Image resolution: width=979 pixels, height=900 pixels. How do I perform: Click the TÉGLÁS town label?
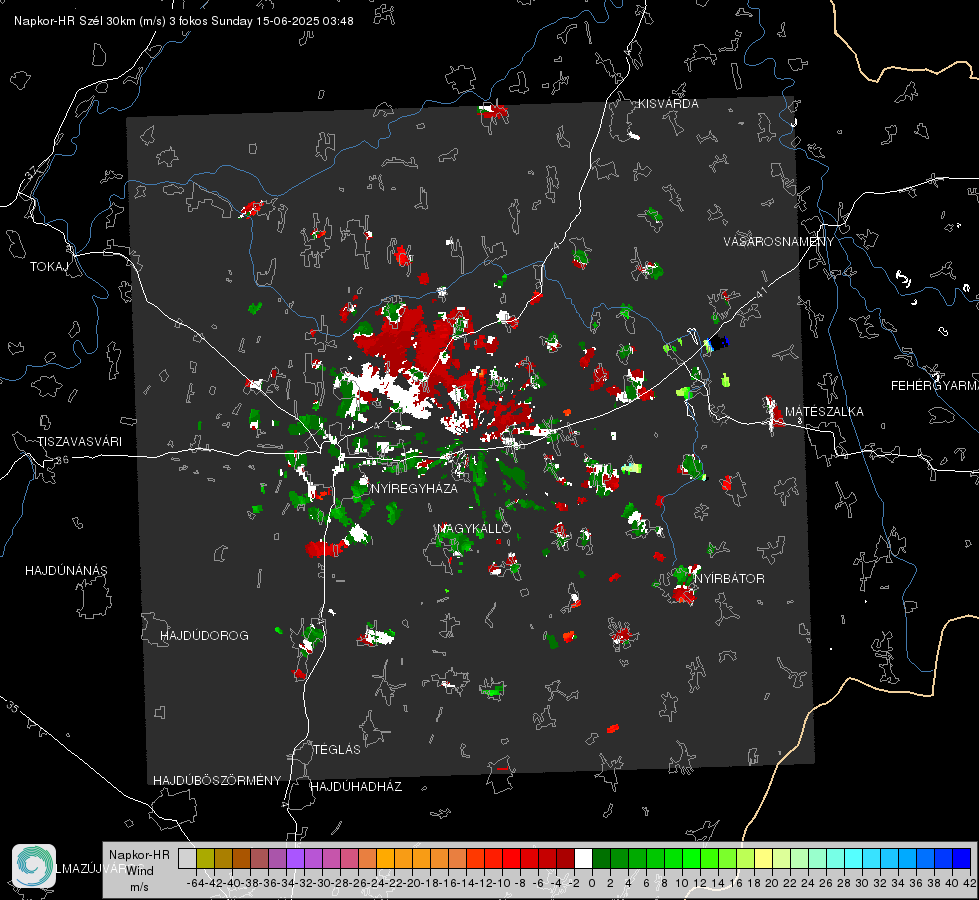point(337,750)
